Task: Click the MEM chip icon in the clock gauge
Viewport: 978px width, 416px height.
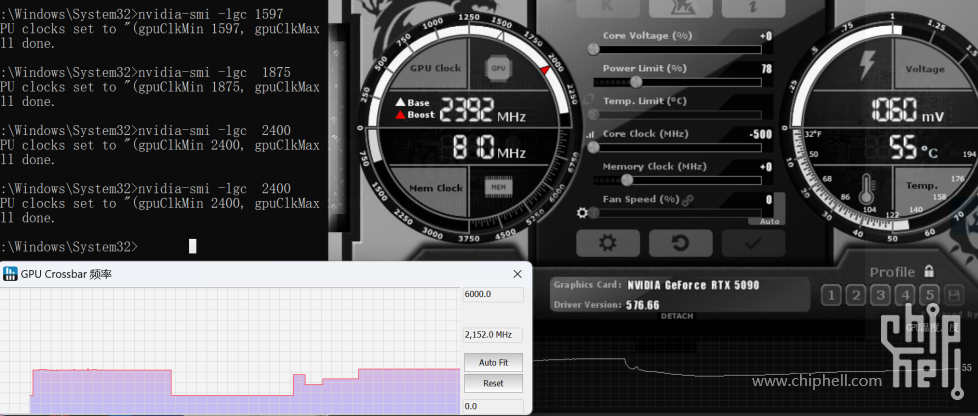Action: coord(498,186)
